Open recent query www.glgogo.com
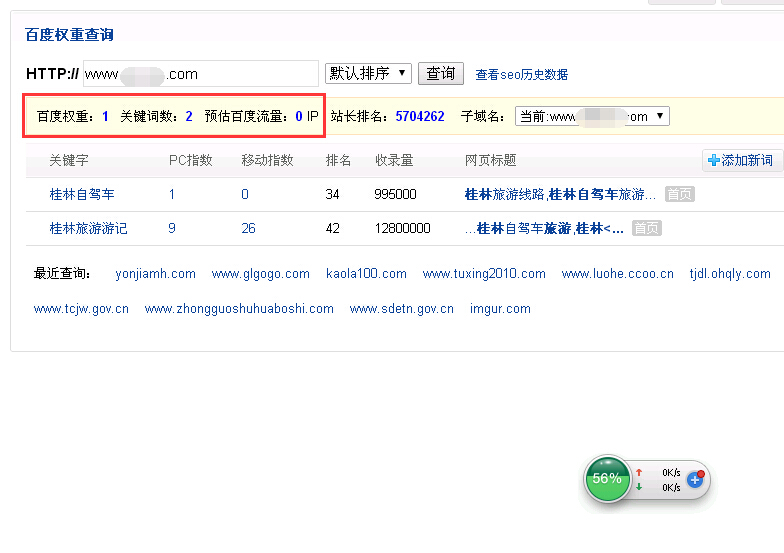Screen dimensions: 784x553 (x=260, y=274)
